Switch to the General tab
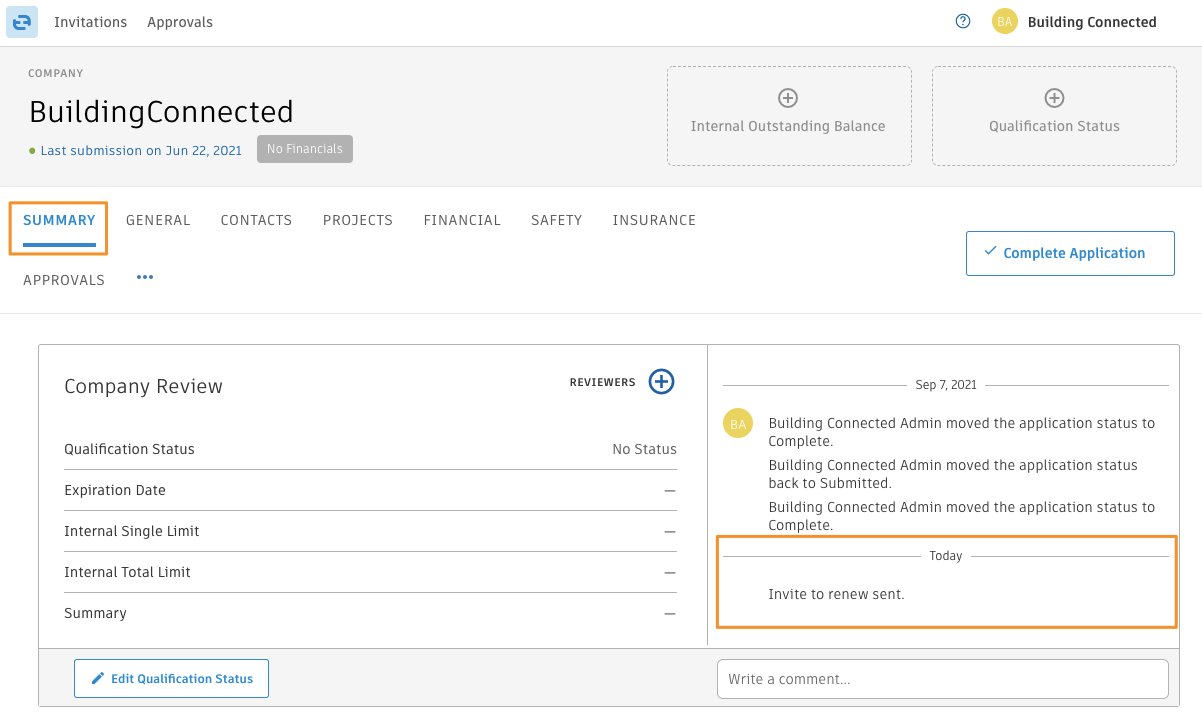 [158, 220]
